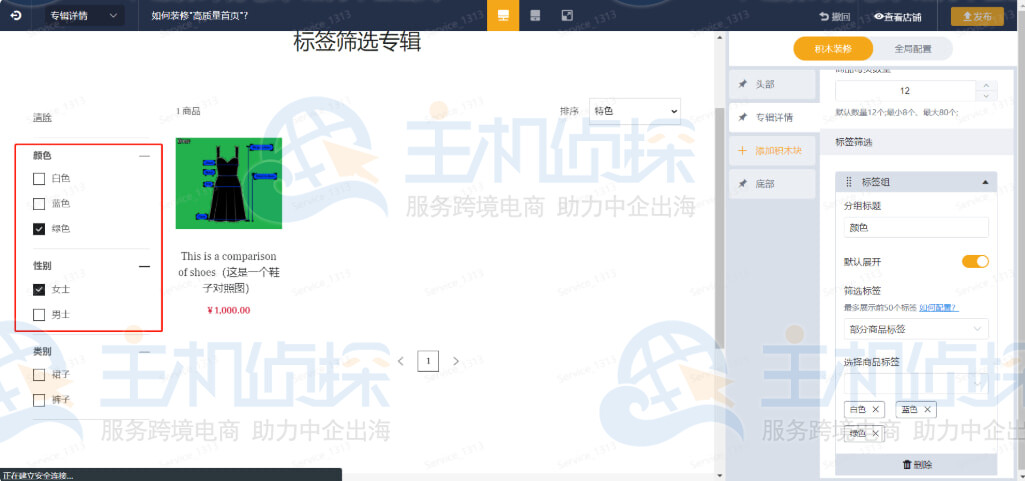This screenshot has width=1025, height=481.
Task: Switch to mobile preview mode icon
Action: [535, 16]
